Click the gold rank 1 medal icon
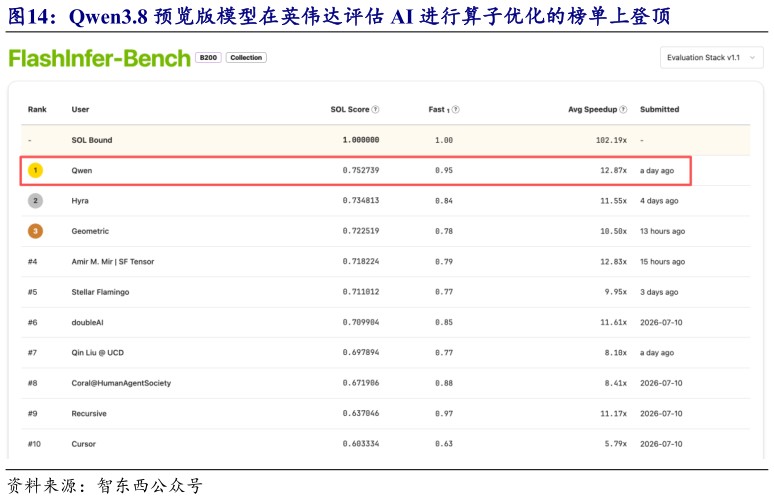This screenshot has width=774, height=499. (35, 170)
